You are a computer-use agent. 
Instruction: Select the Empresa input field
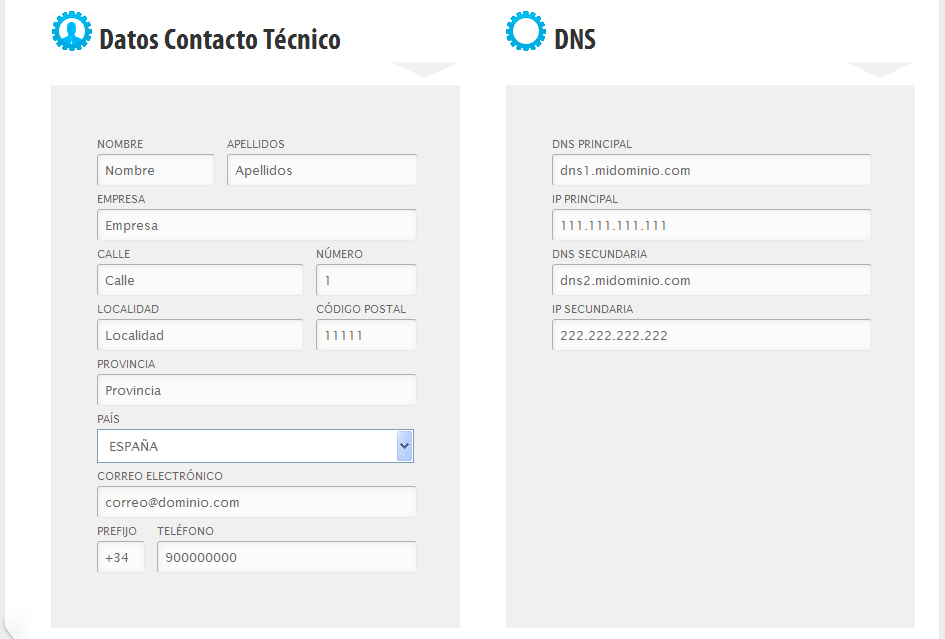click(x=256, y=225)
